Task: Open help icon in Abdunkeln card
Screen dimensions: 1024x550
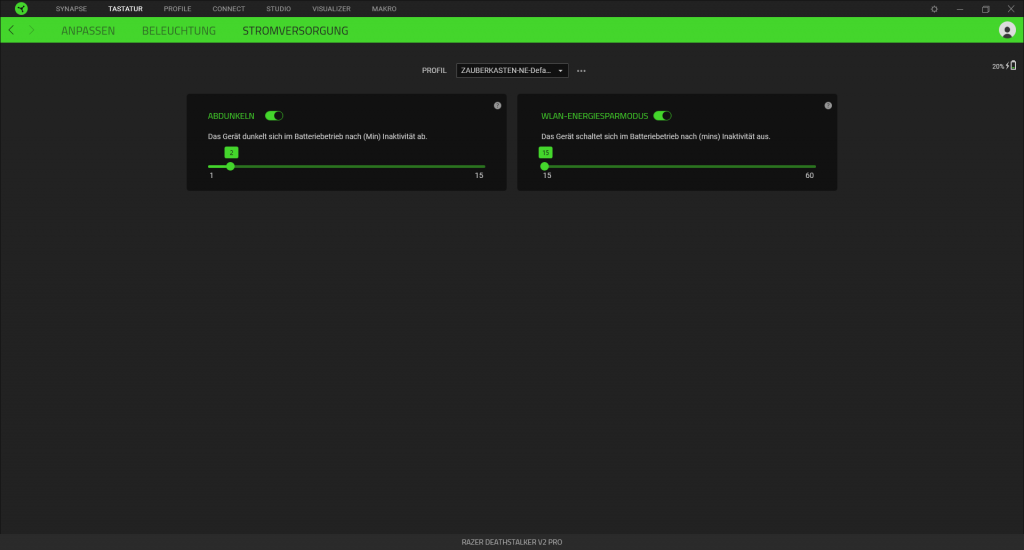Action: pos(498,105)
